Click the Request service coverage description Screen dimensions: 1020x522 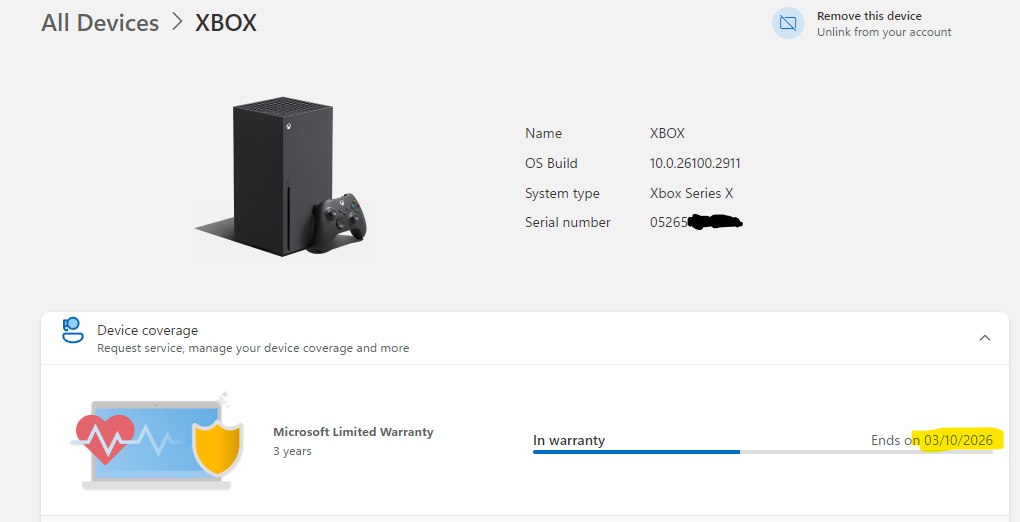coord(253,348)
